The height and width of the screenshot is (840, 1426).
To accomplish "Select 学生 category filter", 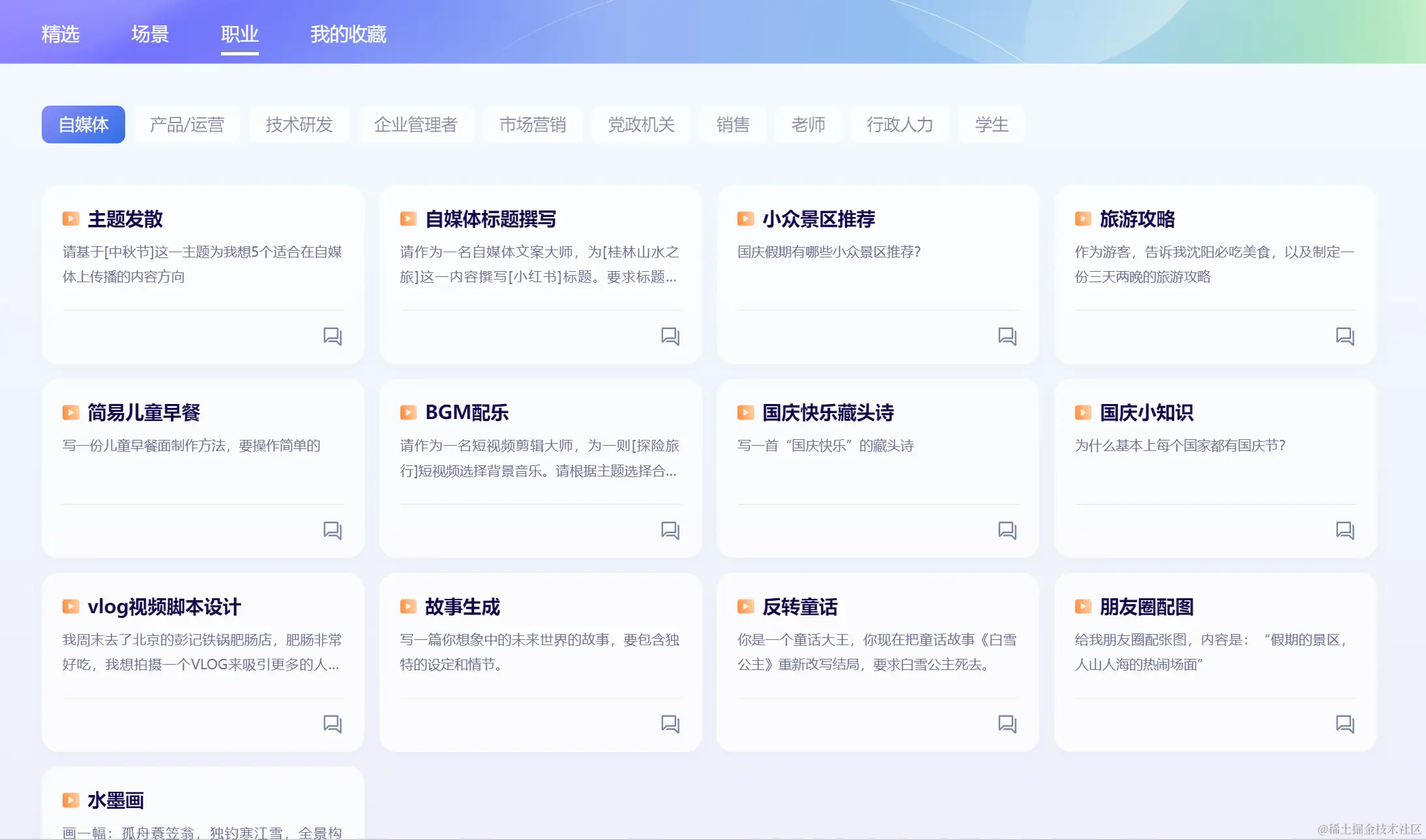I will pyautogui.click(x=991, y=124).
